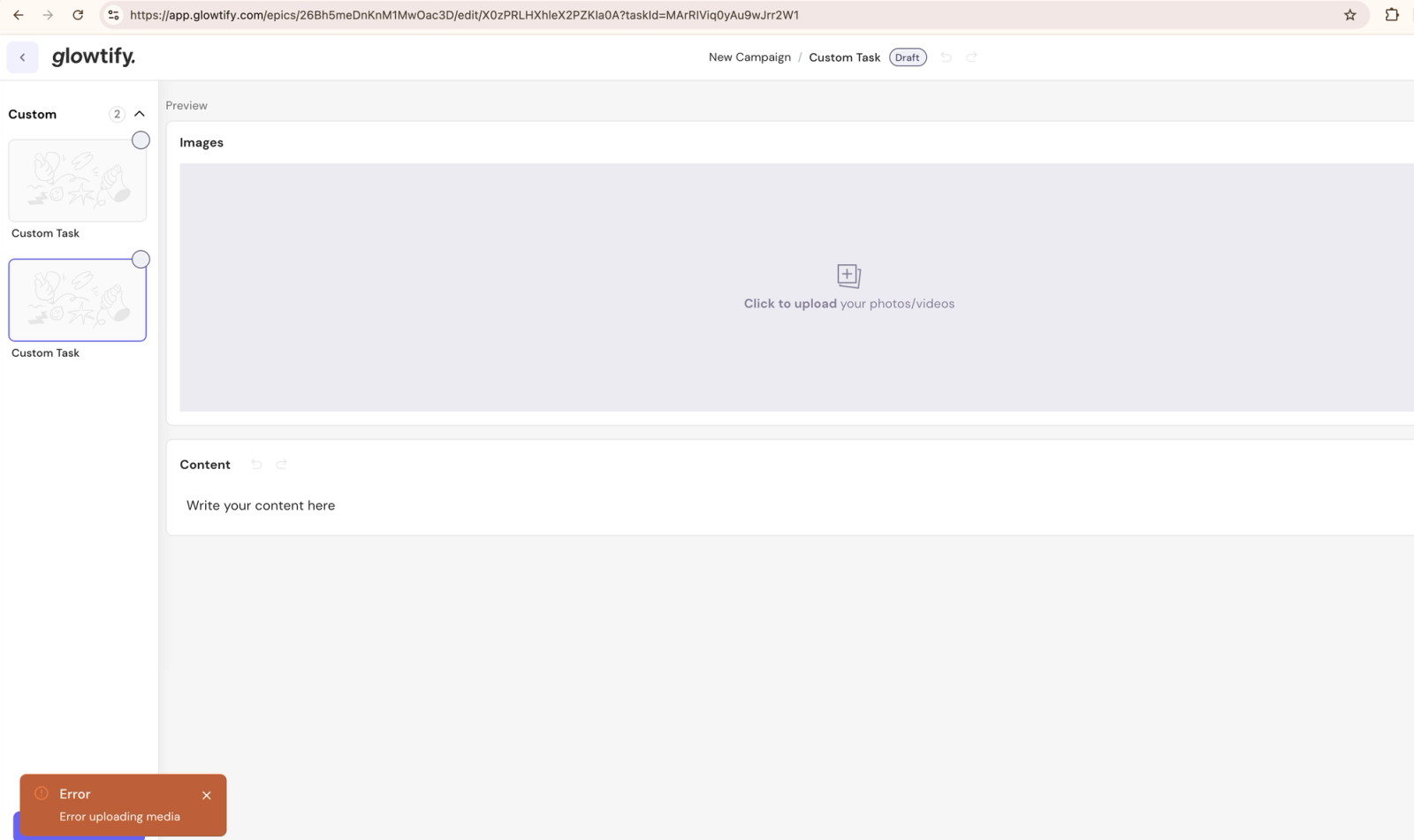The image size is (1414, 840).
Task: Bookmark this page with the star
Action: pyautogui.click(x=1349, y=15)
